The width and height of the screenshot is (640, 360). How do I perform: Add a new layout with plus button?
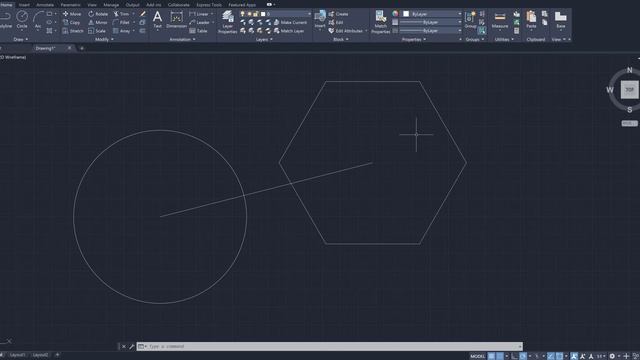[x=57, y=355]
